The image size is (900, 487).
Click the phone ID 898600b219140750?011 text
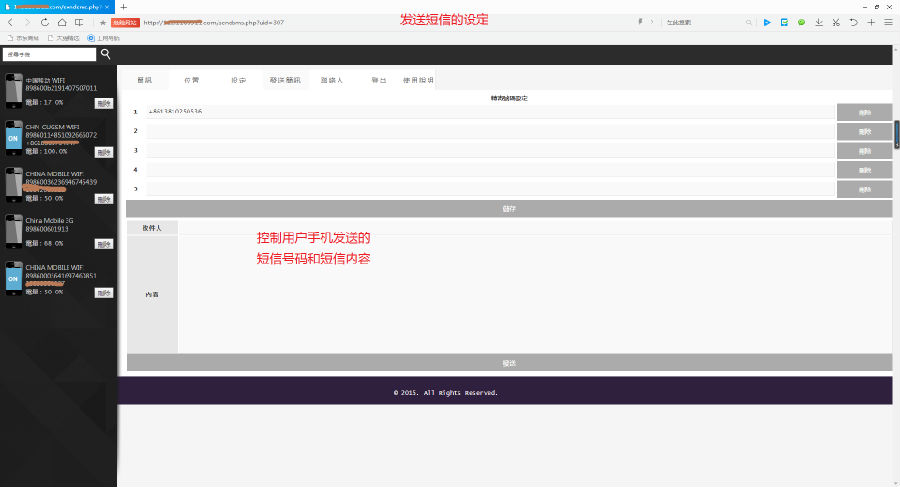pos(61,88)
